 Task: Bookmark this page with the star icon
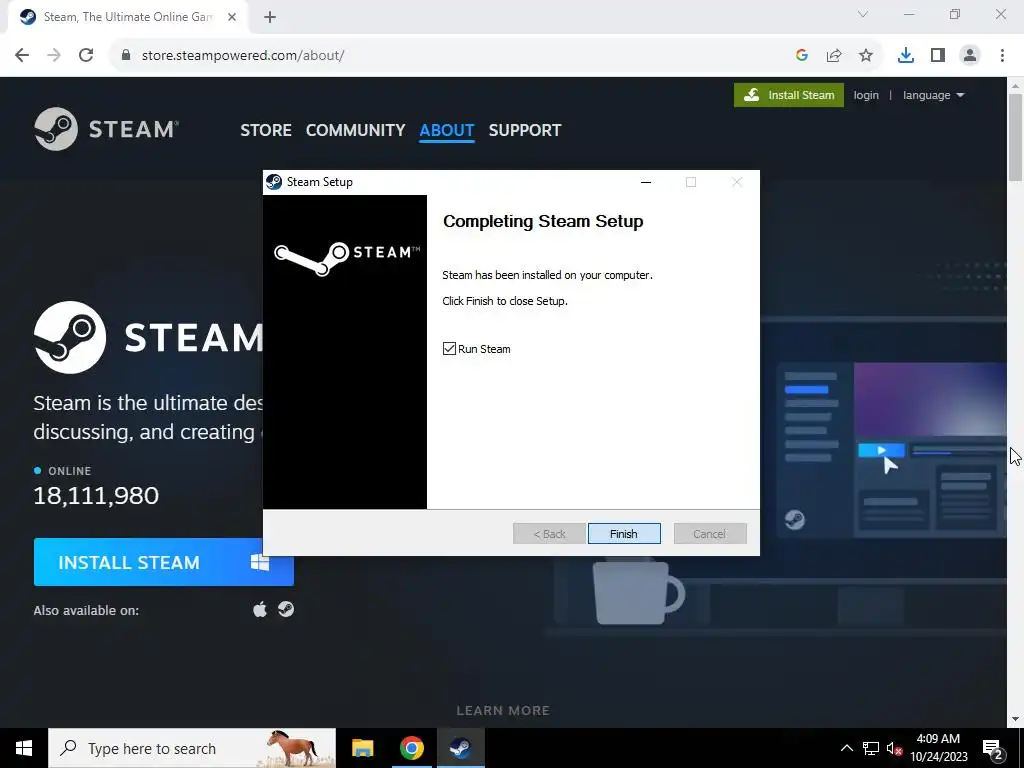(x=866, y=56)
